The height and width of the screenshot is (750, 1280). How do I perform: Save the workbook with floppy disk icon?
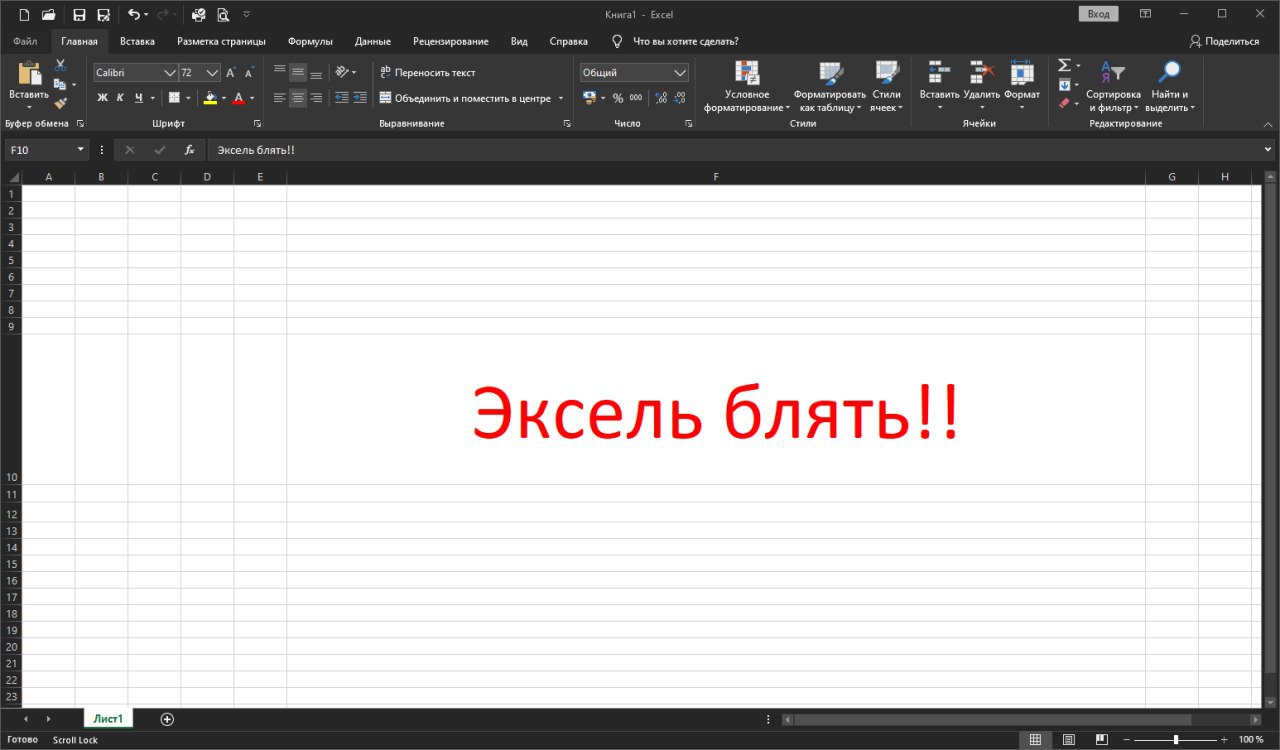click(79, 15)
